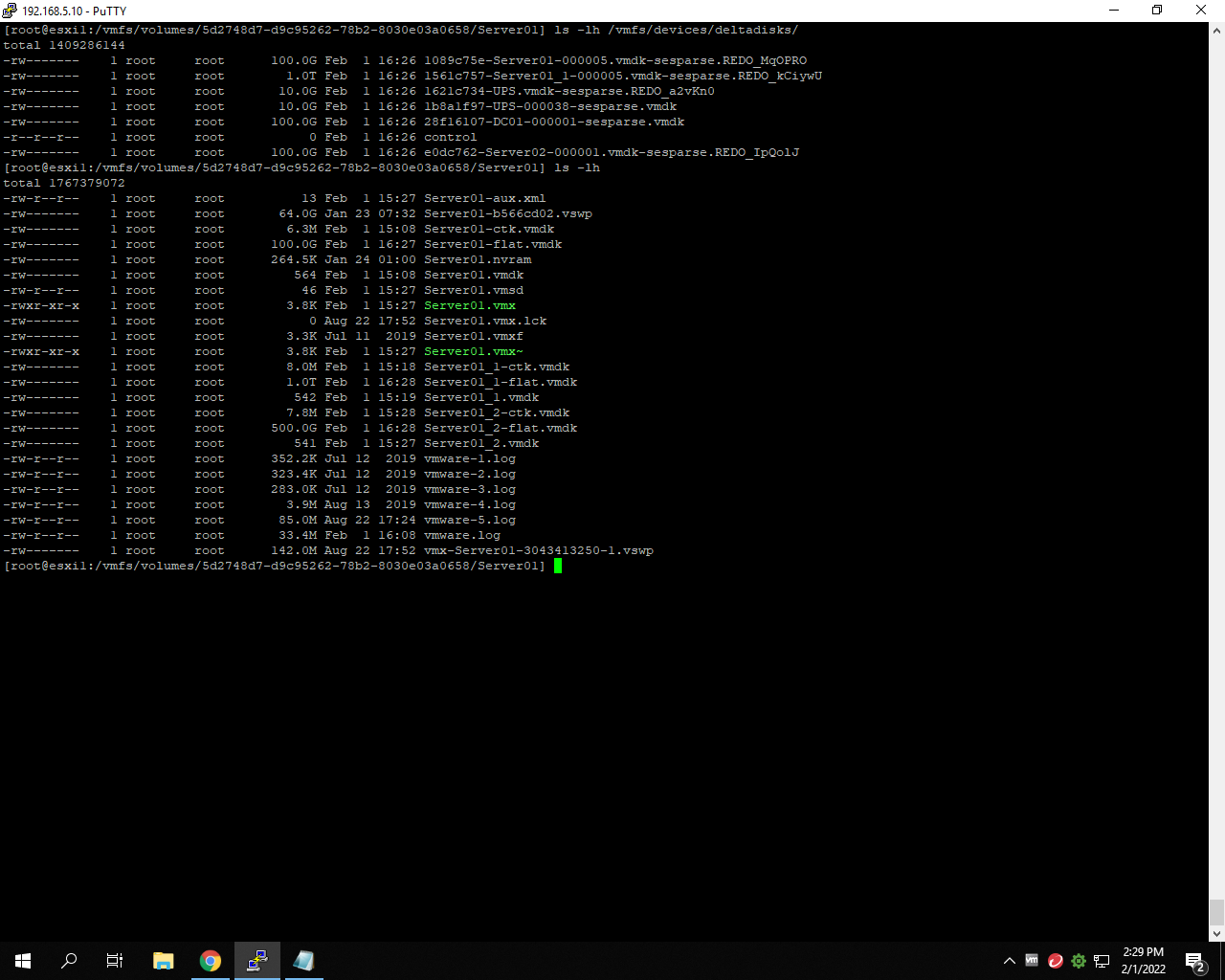The image size is (1225, 980).
Task: Click 'total 1409286144' line
Action: [x=64, y=45]
